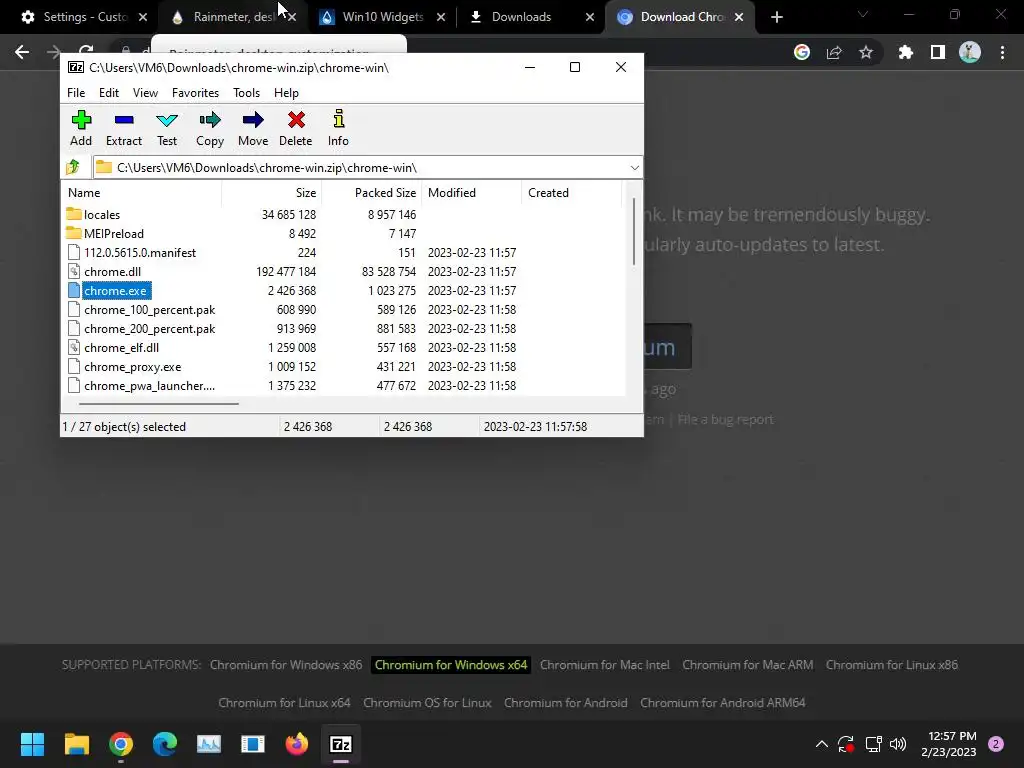Screen dimensions: 1024x768
Task: Open browser Extensions puzzle icon
Action: click(x=905, y=52)
